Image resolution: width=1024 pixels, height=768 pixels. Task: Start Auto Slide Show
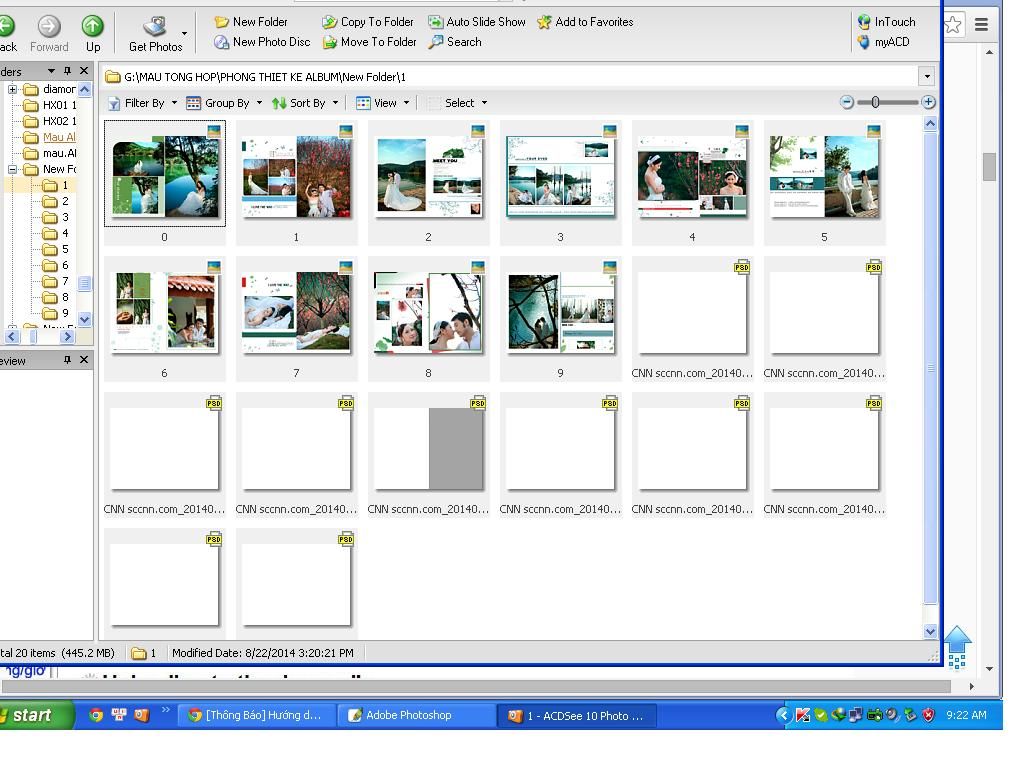tap(477, 22)
